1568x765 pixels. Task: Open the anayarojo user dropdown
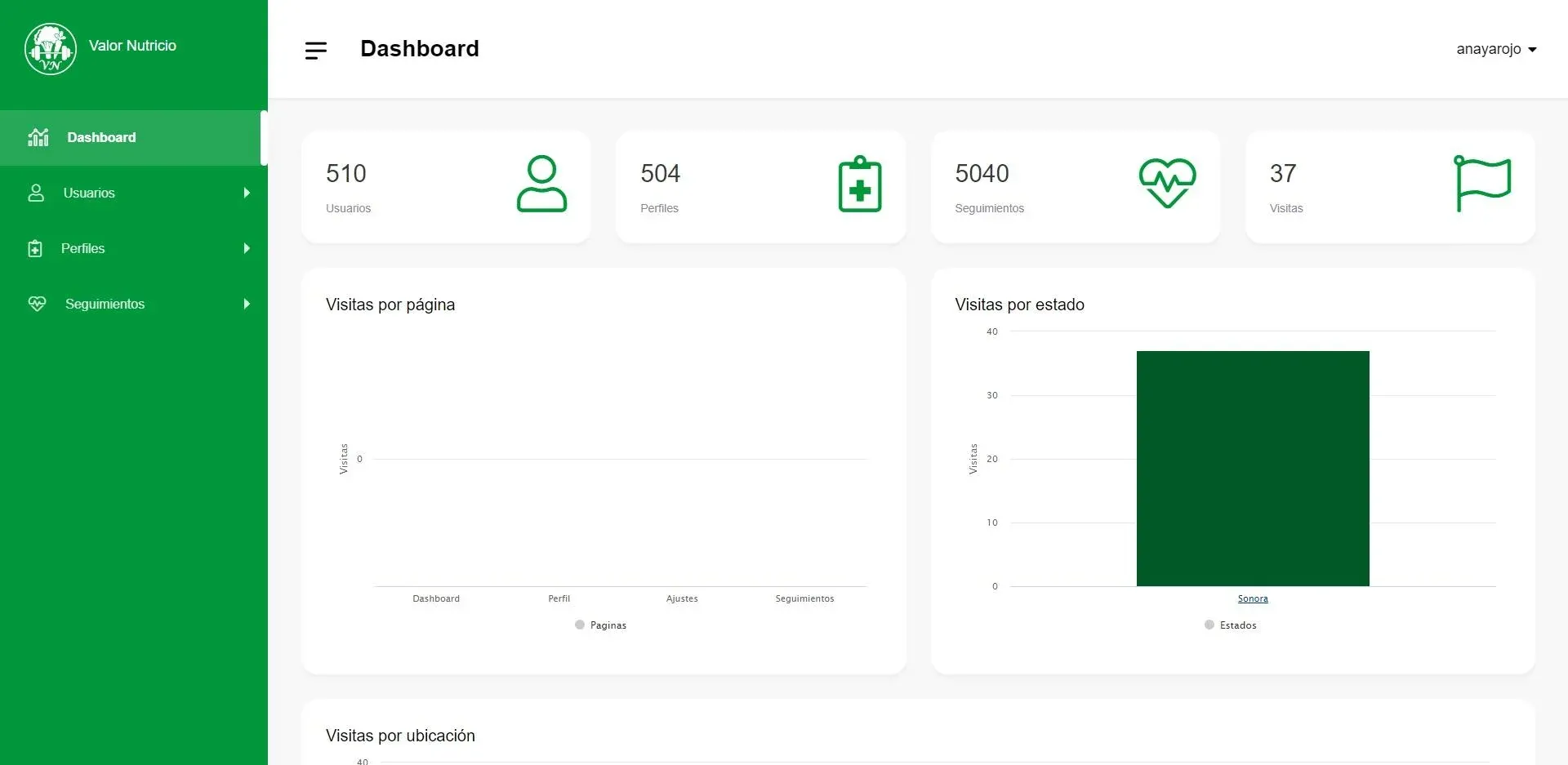coord(1496,49)
